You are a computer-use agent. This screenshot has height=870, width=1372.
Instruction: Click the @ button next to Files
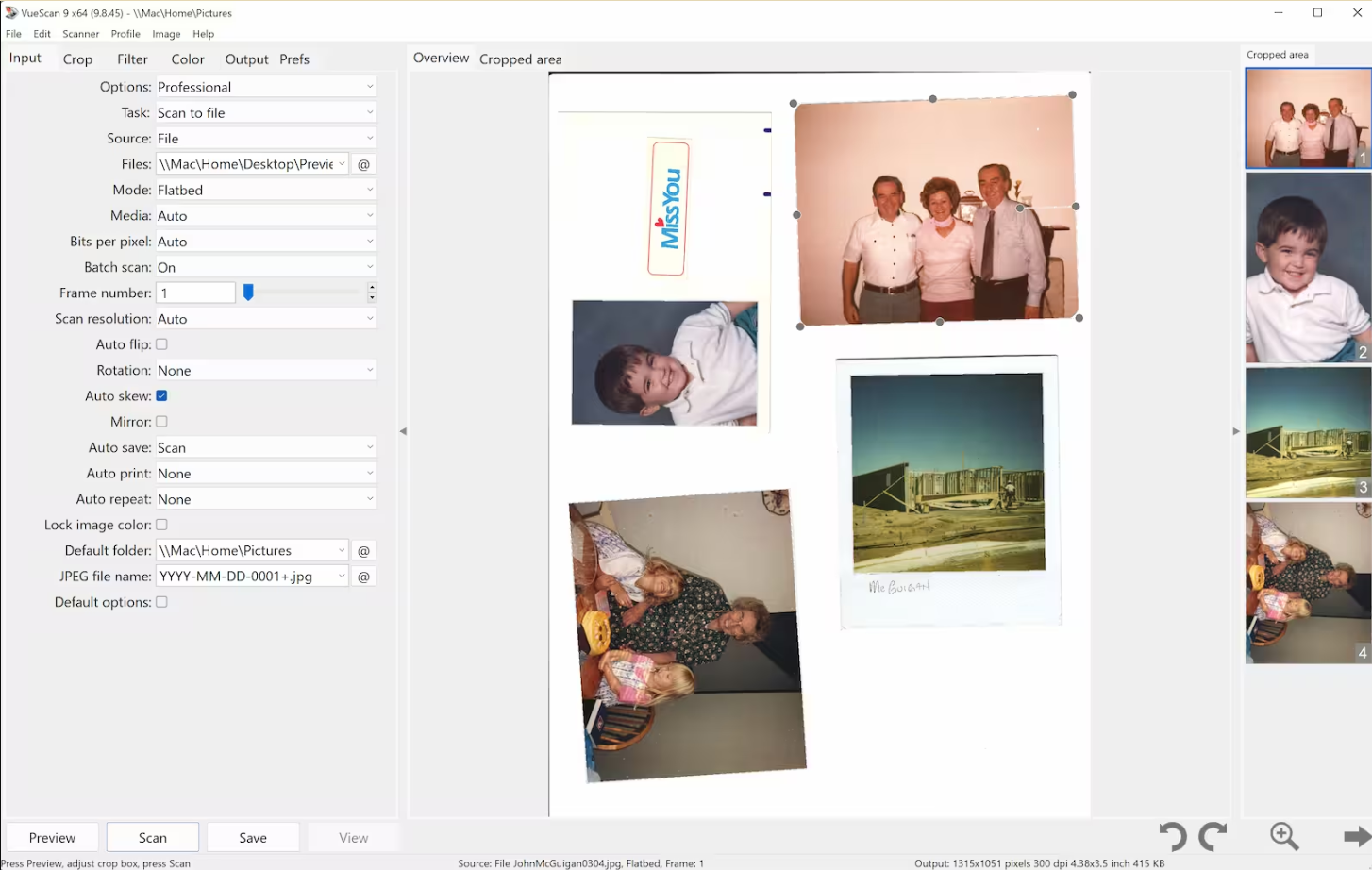(363, 164)
